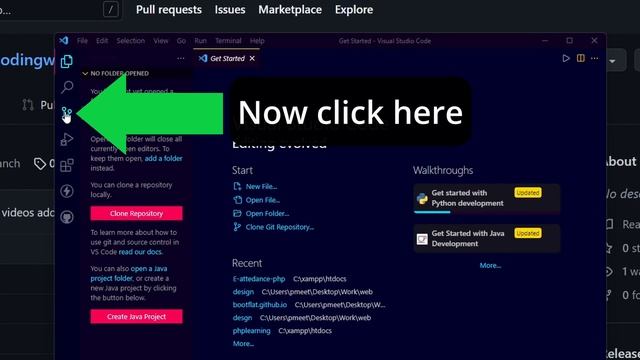Open the Help menu
This screenshot has width=640, height=360.
(x=257, y=41)
